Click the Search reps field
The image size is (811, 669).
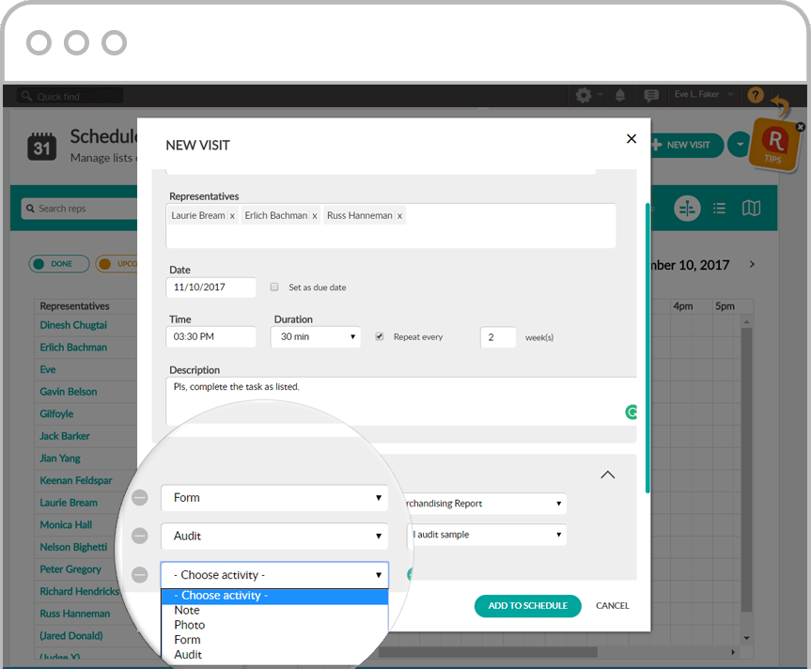(x=80, y=209)
